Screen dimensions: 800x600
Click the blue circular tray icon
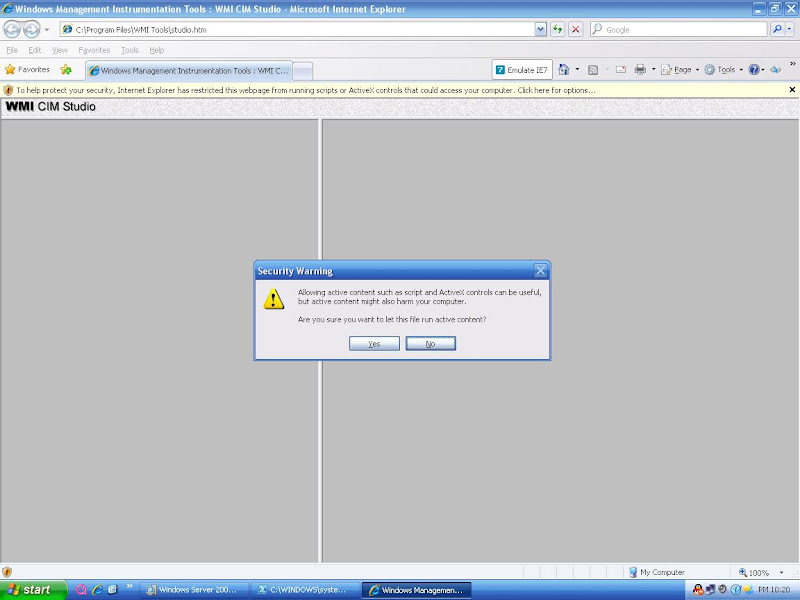click(736, 589)
